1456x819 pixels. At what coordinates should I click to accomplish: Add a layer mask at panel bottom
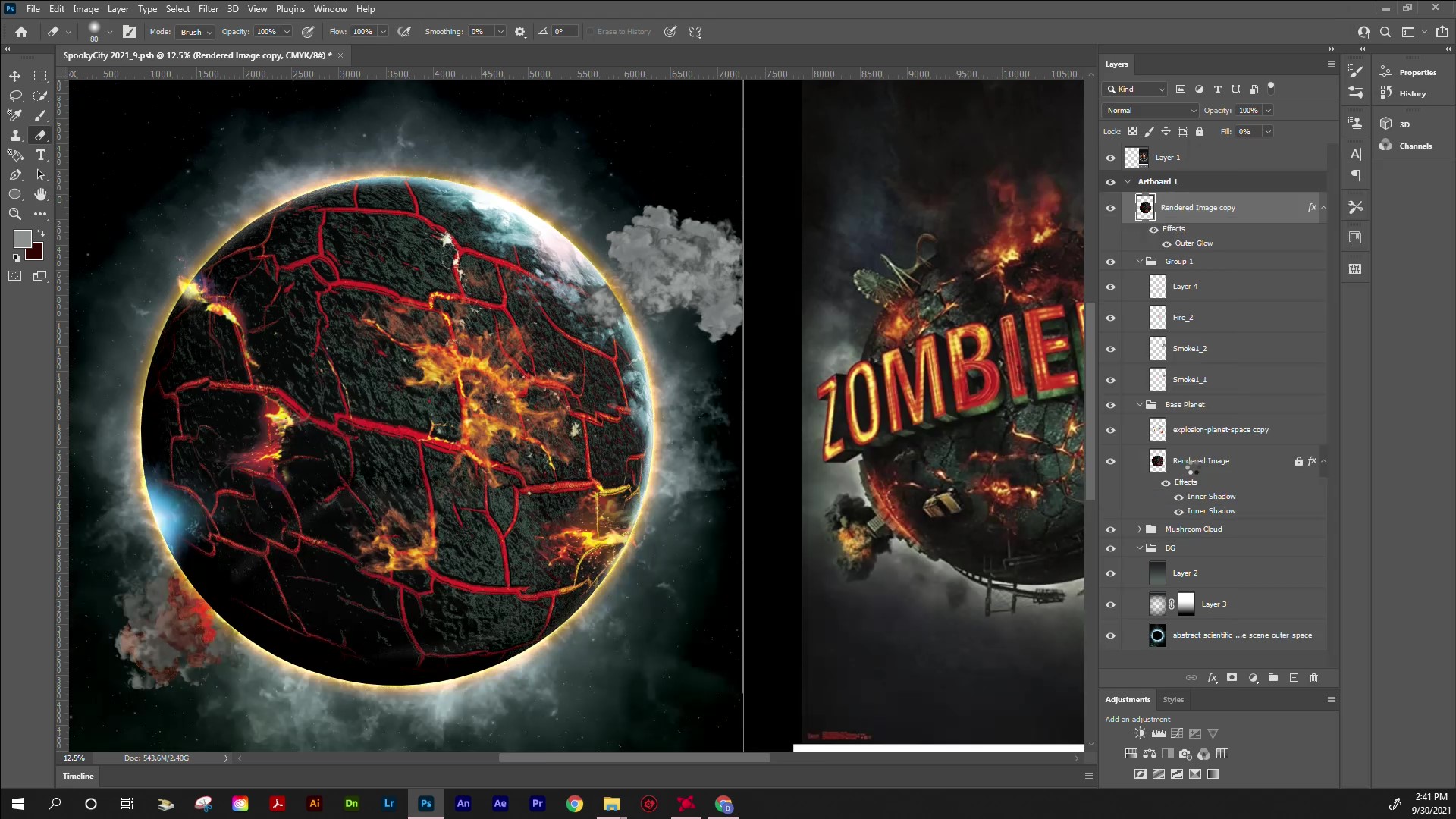point(1232,678)
